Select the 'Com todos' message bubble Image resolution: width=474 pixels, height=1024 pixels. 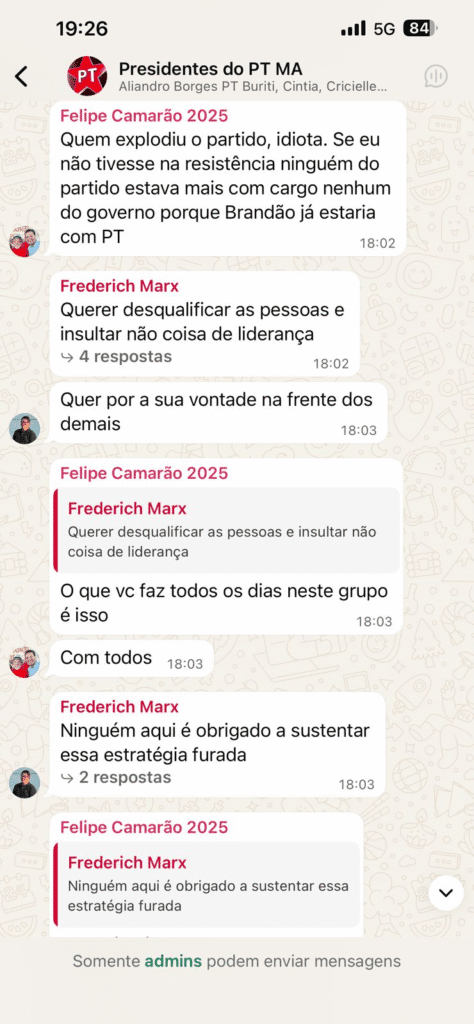click(x=132, y=660)
